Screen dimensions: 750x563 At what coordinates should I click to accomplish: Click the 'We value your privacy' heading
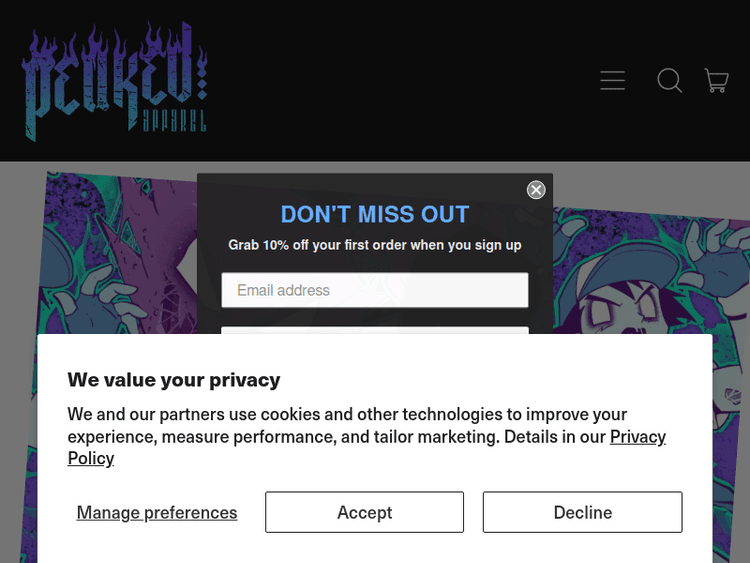coord(173,379)
